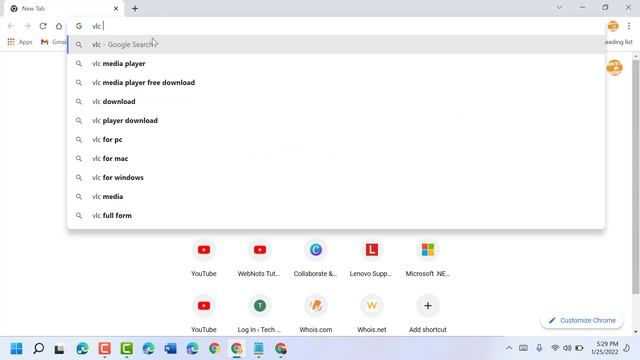This screenshot has width=640, height=360.
Task: Open the Notepad taskbar icon
Action: coord(258,349)
